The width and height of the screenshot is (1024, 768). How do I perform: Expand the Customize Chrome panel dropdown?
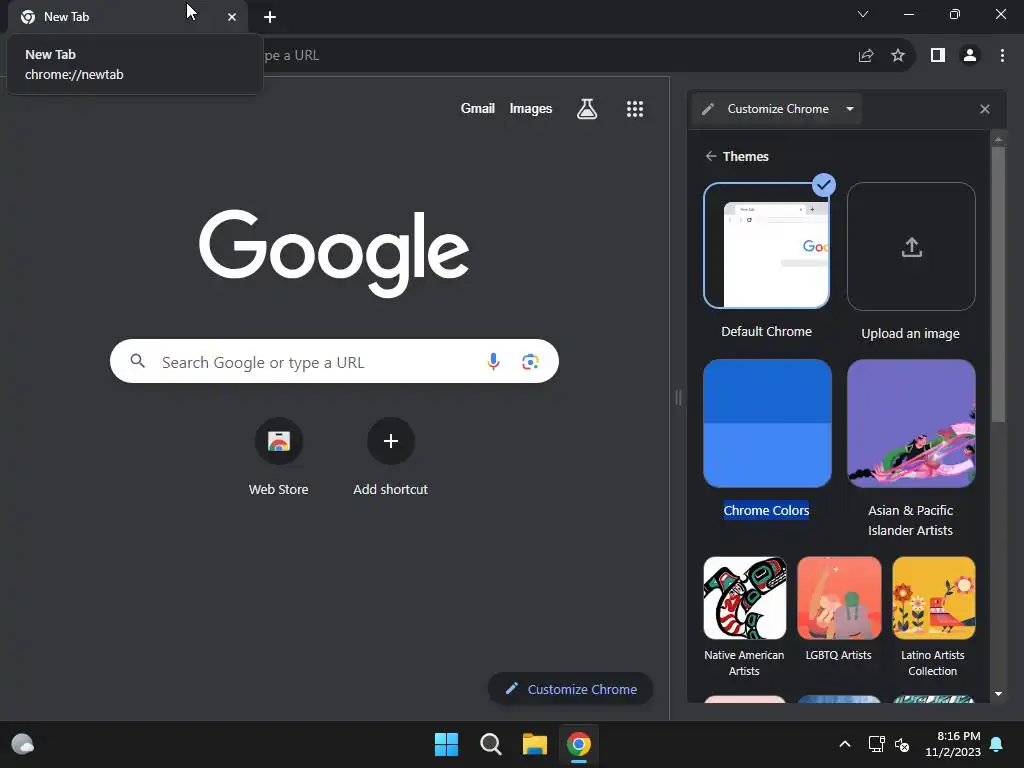point(850,109)
